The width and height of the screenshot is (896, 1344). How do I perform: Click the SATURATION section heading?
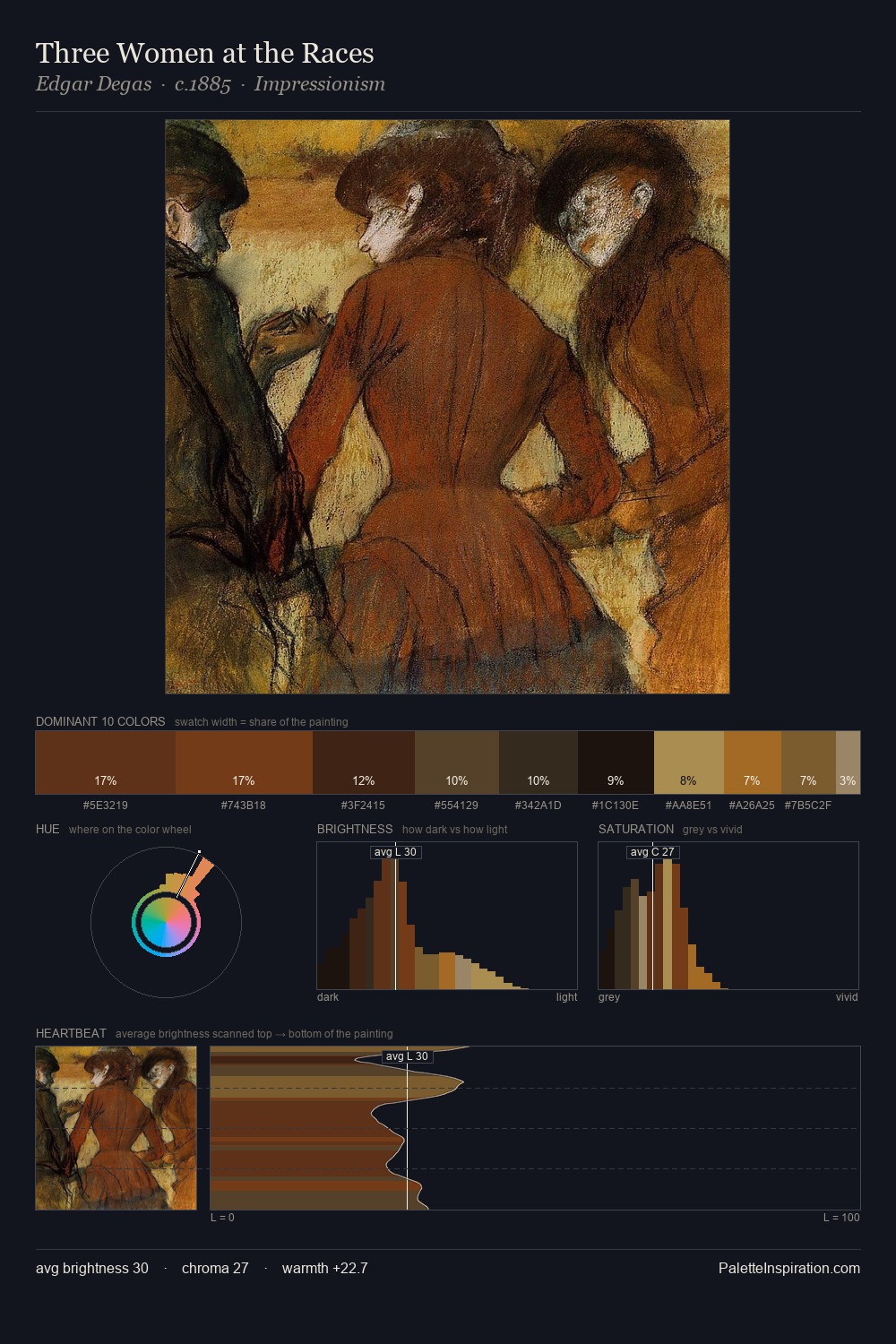pos(636,829)
